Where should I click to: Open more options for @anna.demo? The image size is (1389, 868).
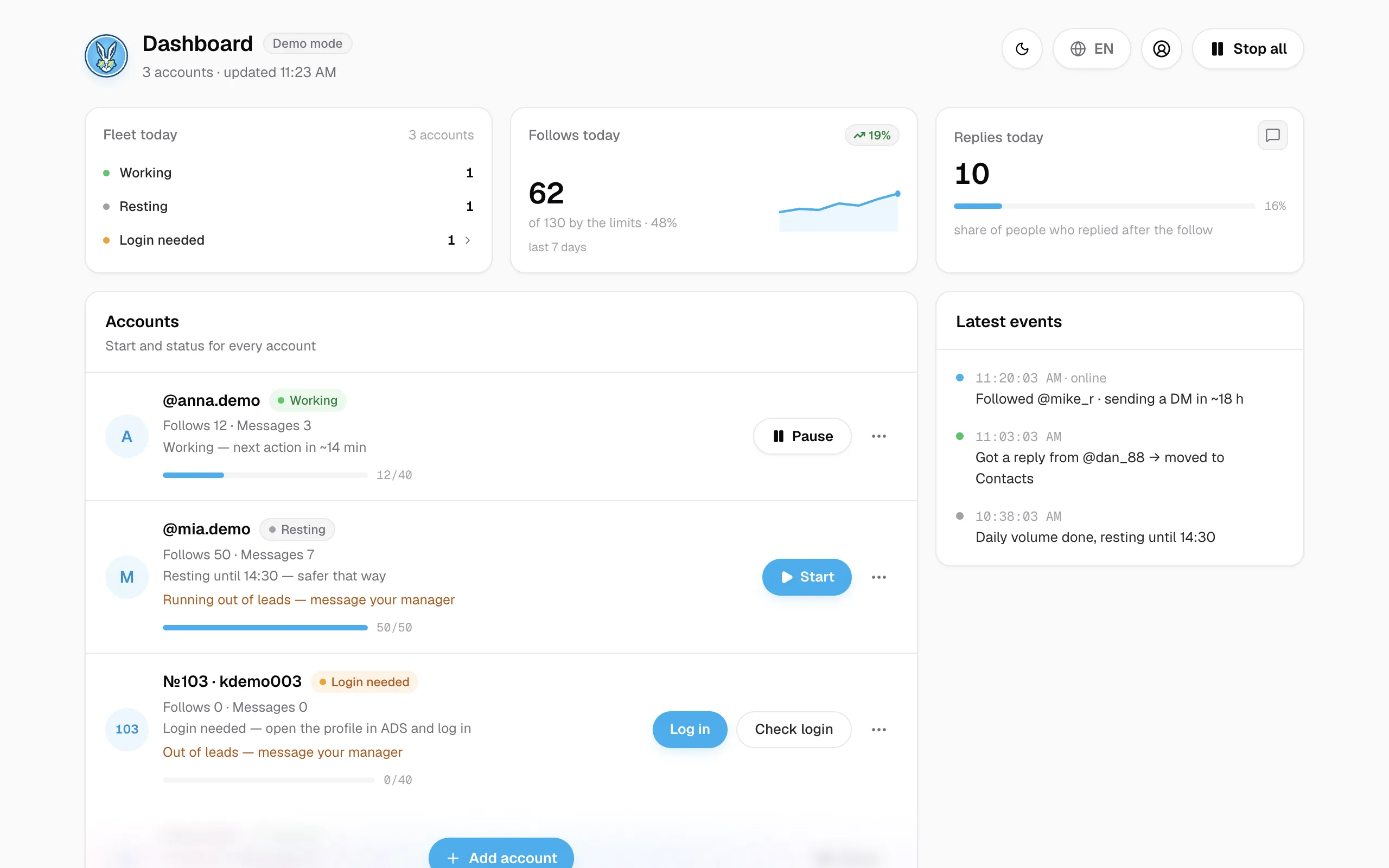(879, 436)
